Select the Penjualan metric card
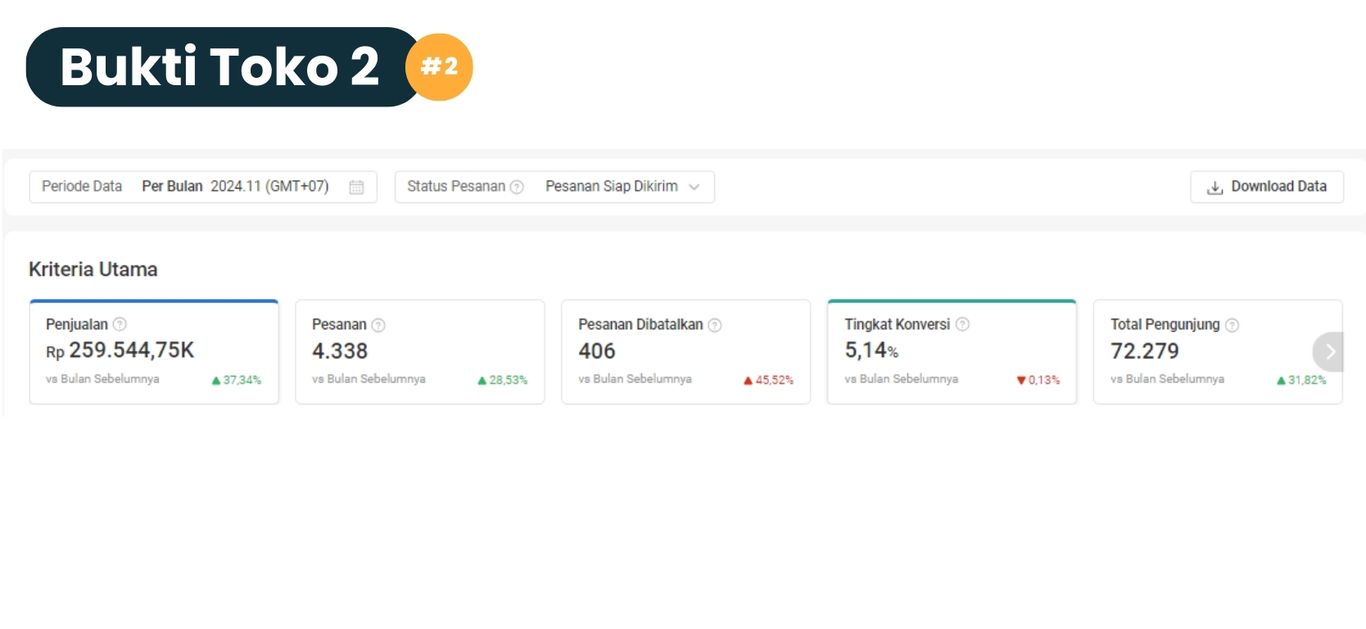The image size is (1366, 629). tap(154, 351)
